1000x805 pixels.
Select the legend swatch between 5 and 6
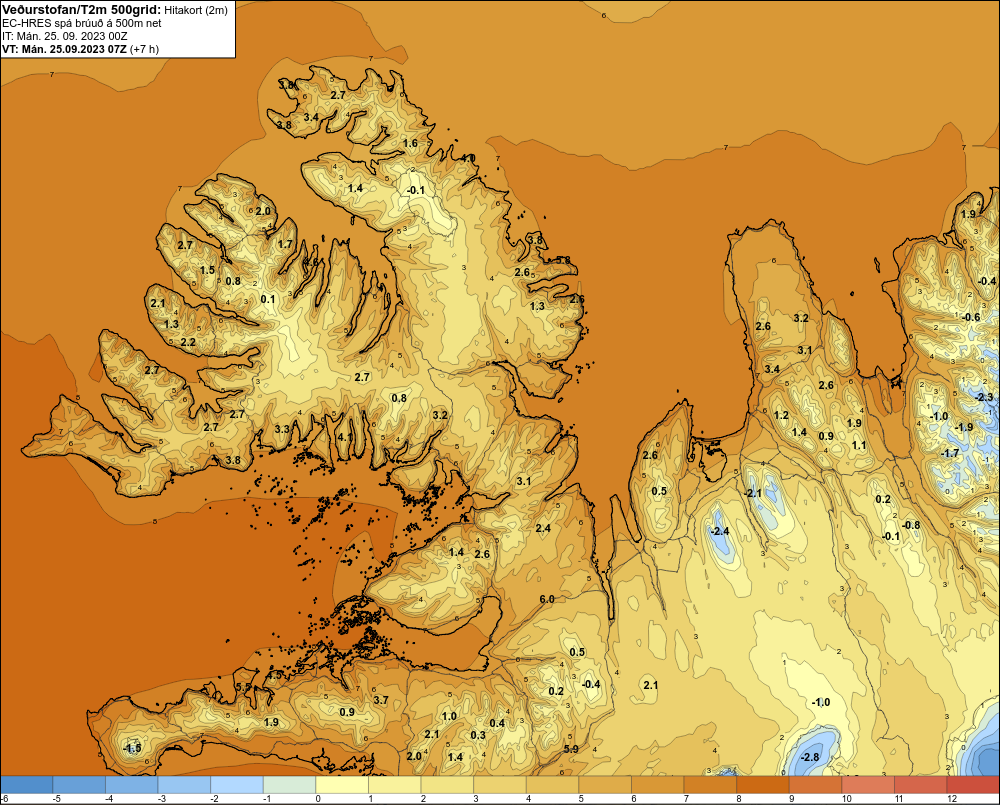click(x=605, y=785)
